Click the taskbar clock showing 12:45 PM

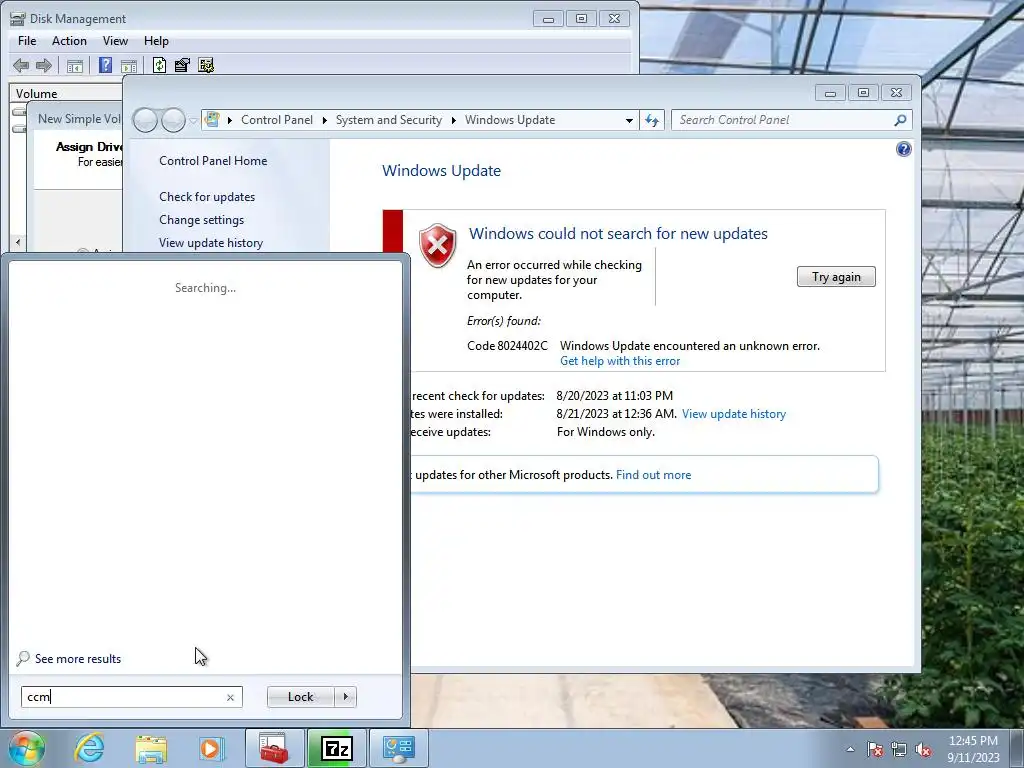pyautogui.click(x=973, y=749)
